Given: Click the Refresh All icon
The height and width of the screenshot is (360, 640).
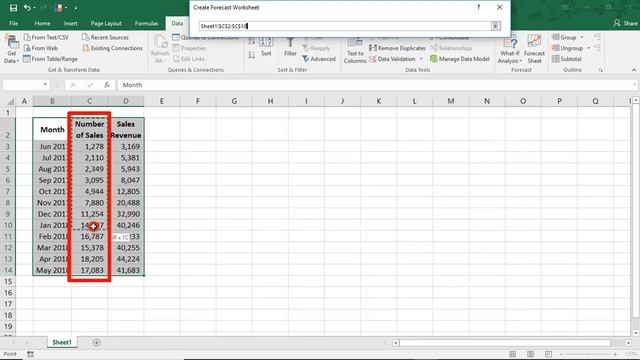Looking at the screenshot, I should point(160,49).
